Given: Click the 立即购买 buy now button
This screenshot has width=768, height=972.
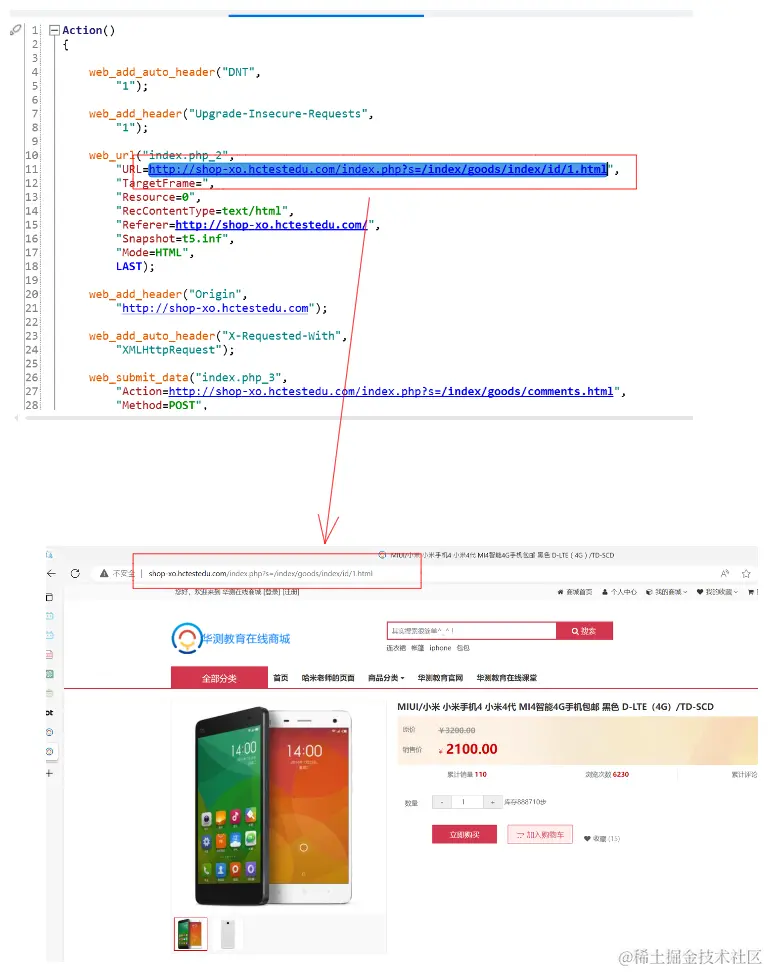Looking at the screenshot, I should pyautogui.click(x=464, y=834).
